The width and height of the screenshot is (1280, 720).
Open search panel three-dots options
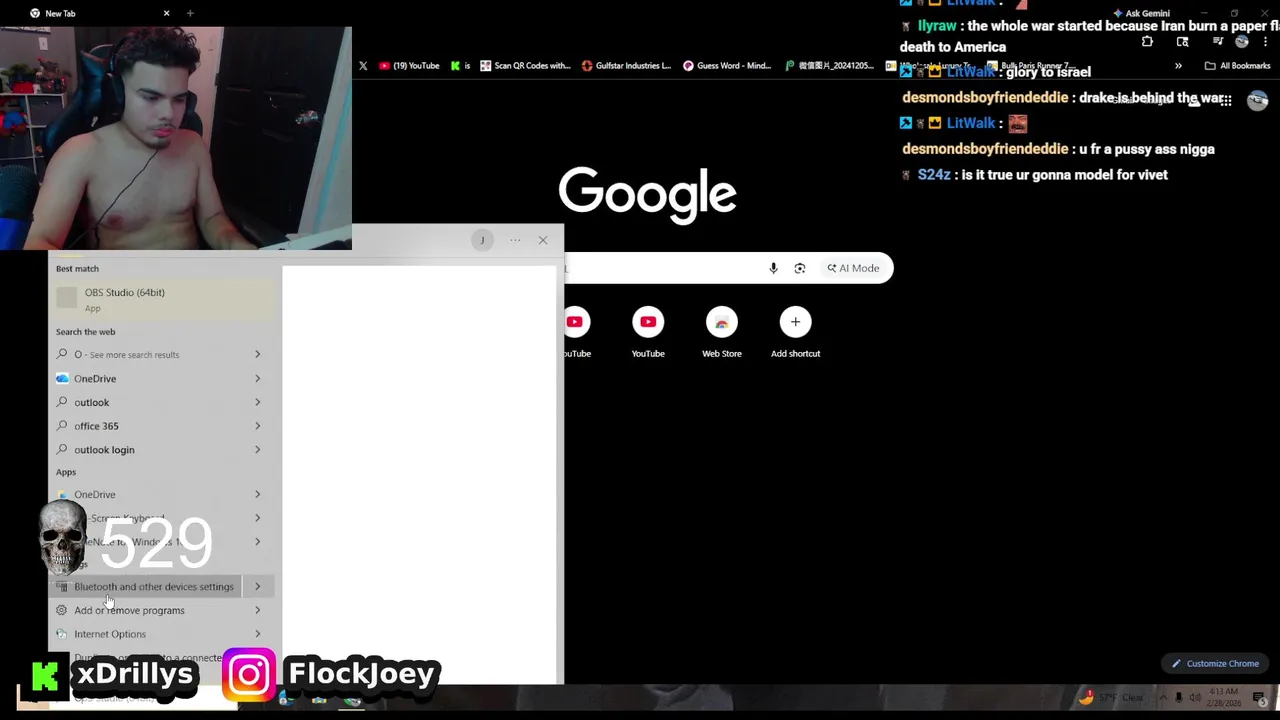coord(515,240)
